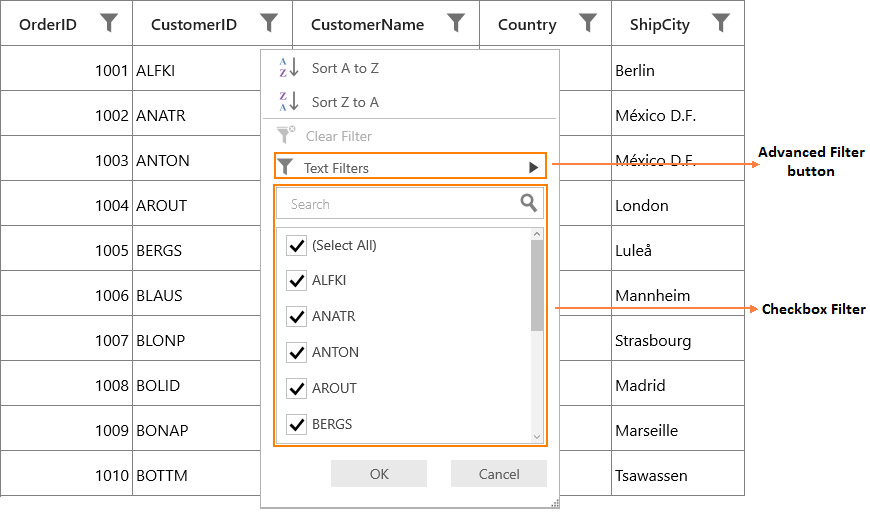
Task: Expand the Text Filters submenu arrow
Action: (x=534, y=167)
